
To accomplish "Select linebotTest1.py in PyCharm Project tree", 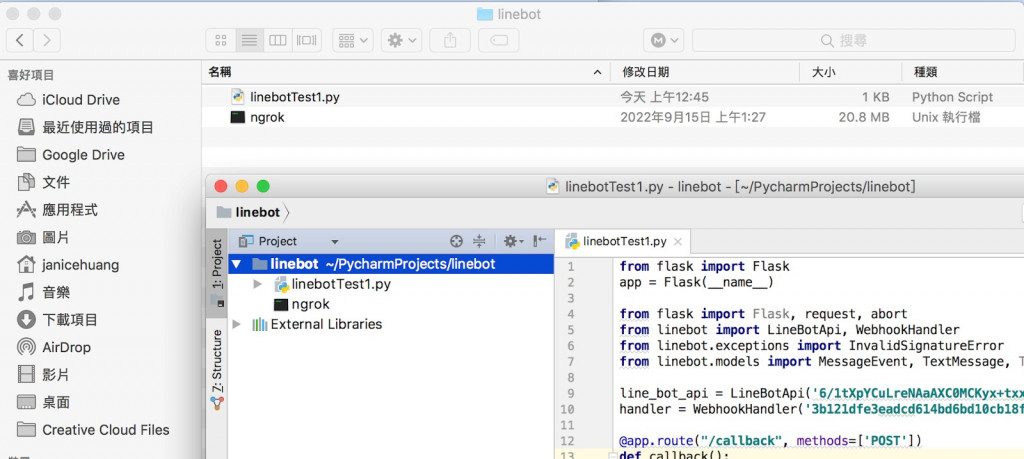I will tap(332, 285).
